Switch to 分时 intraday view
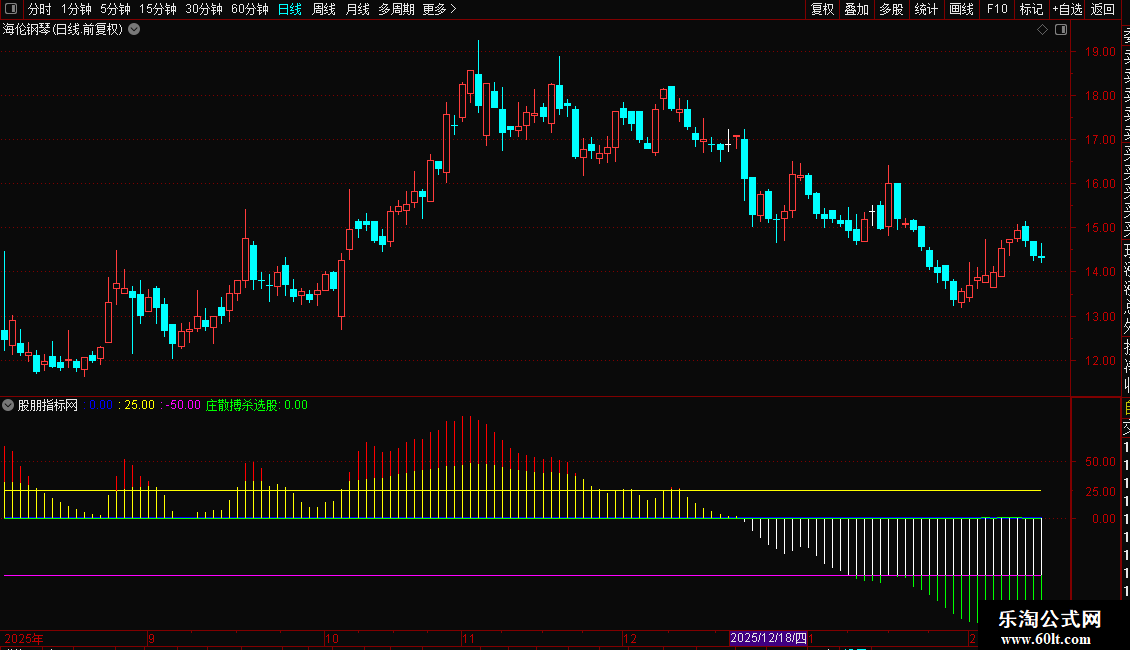 (x=39, y=9)
